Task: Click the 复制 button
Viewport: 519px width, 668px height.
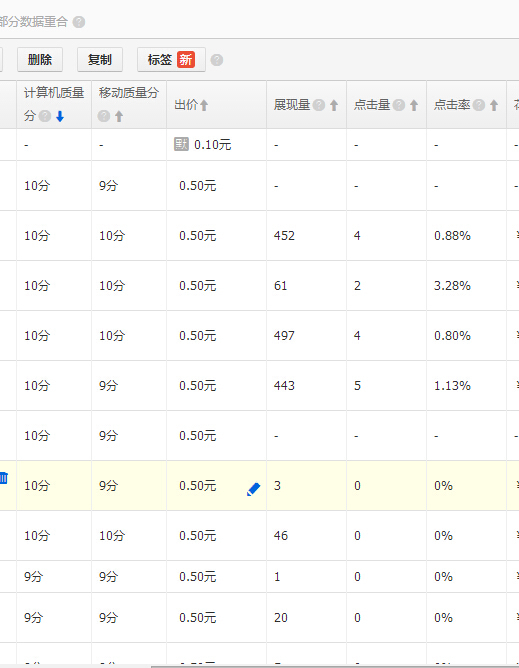Action: click(100, 60)
